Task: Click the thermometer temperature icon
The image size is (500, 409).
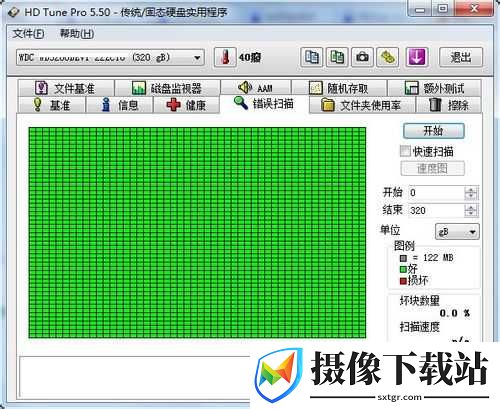Action: click(225, 57)
